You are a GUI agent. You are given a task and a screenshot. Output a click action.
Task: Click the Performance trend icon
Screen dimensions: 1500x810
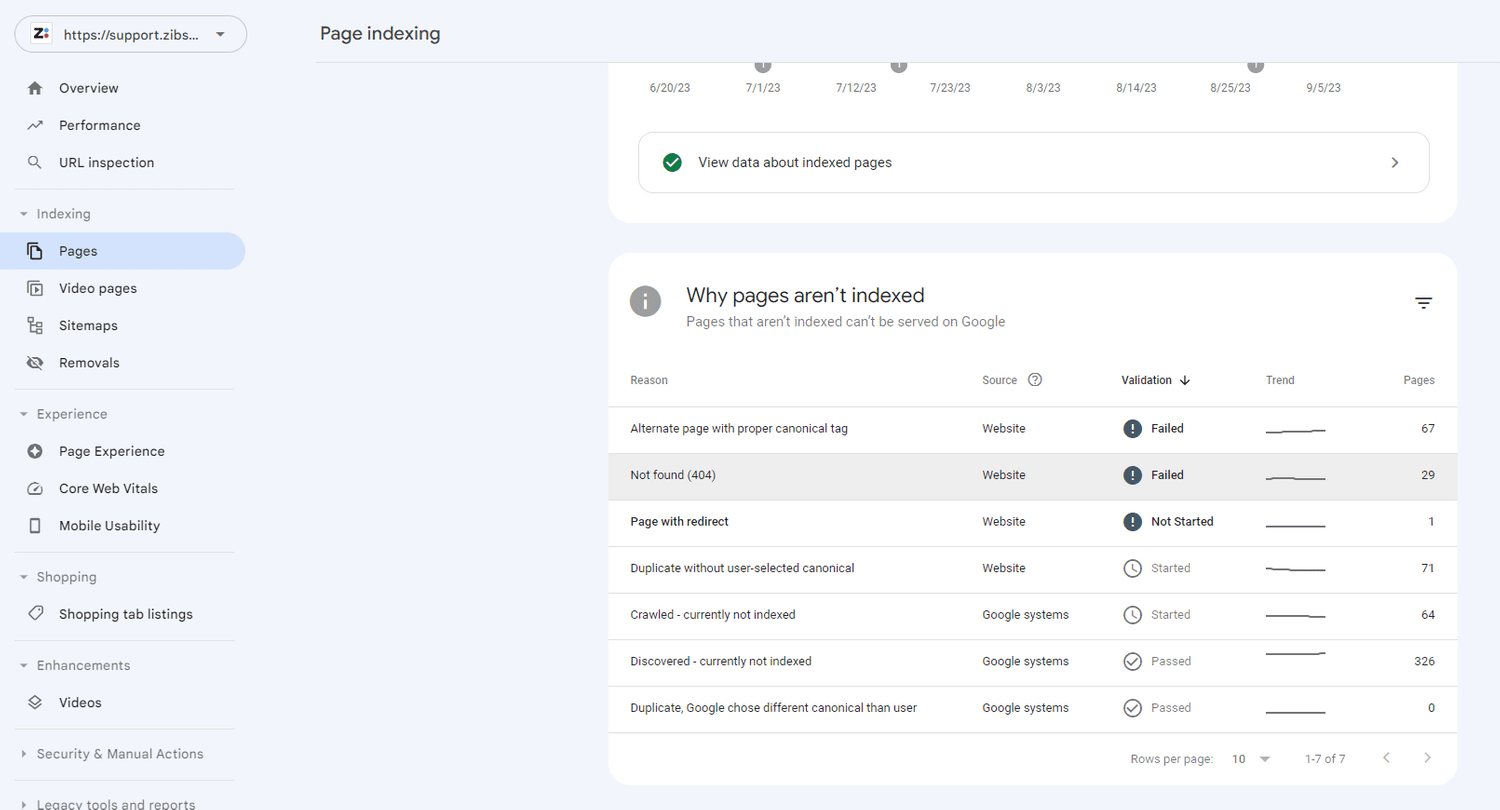coord(34,125)
